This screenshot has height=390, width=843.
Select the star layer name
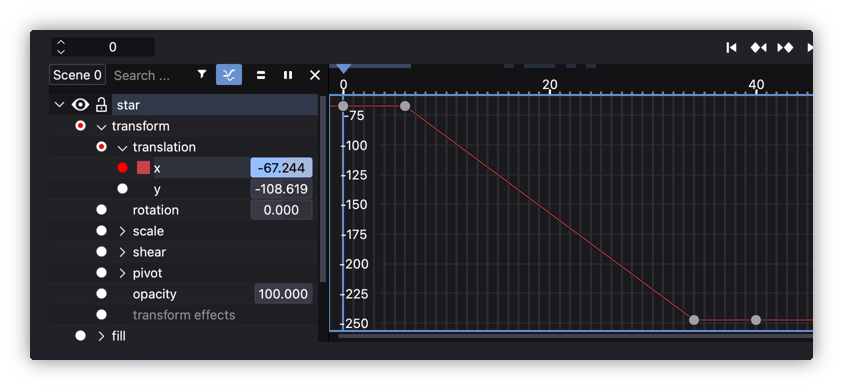tap(128, 105)
